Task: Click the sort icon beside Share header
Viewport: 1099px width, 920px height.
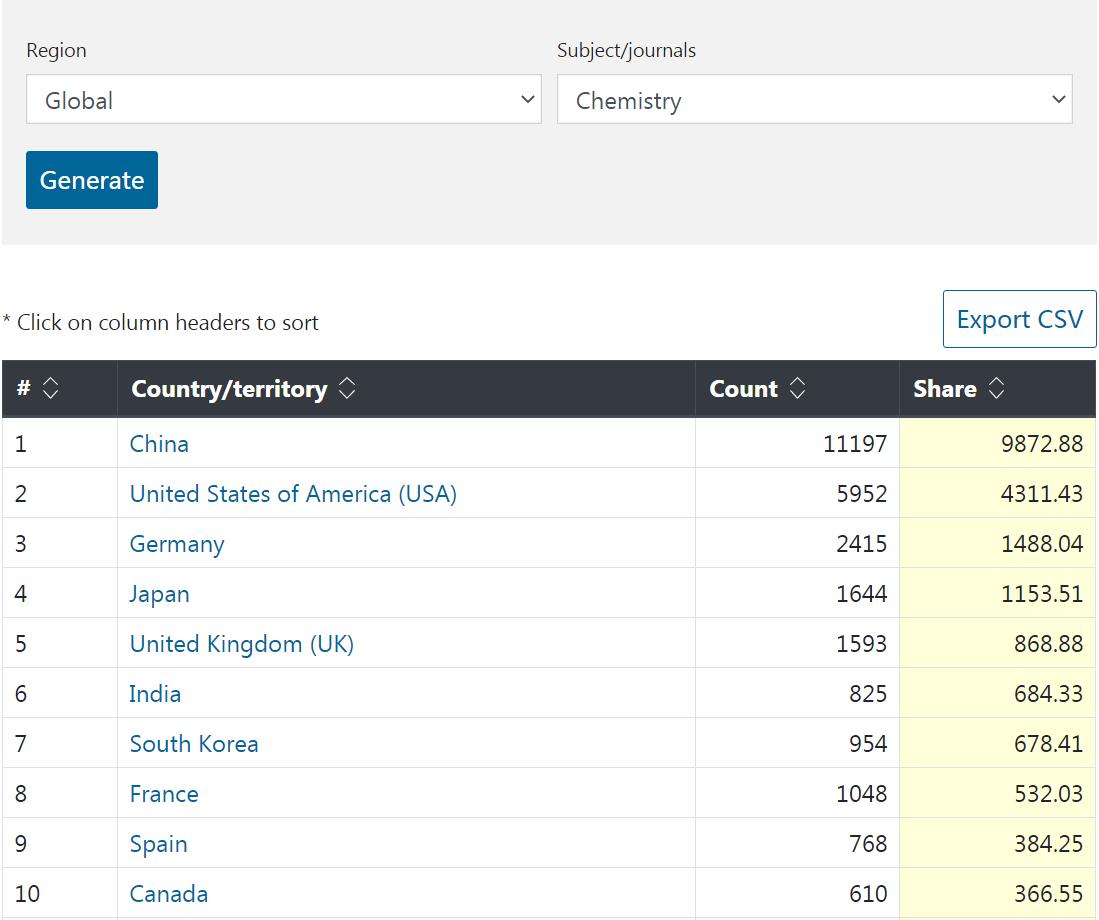Action: coord(996,389)
